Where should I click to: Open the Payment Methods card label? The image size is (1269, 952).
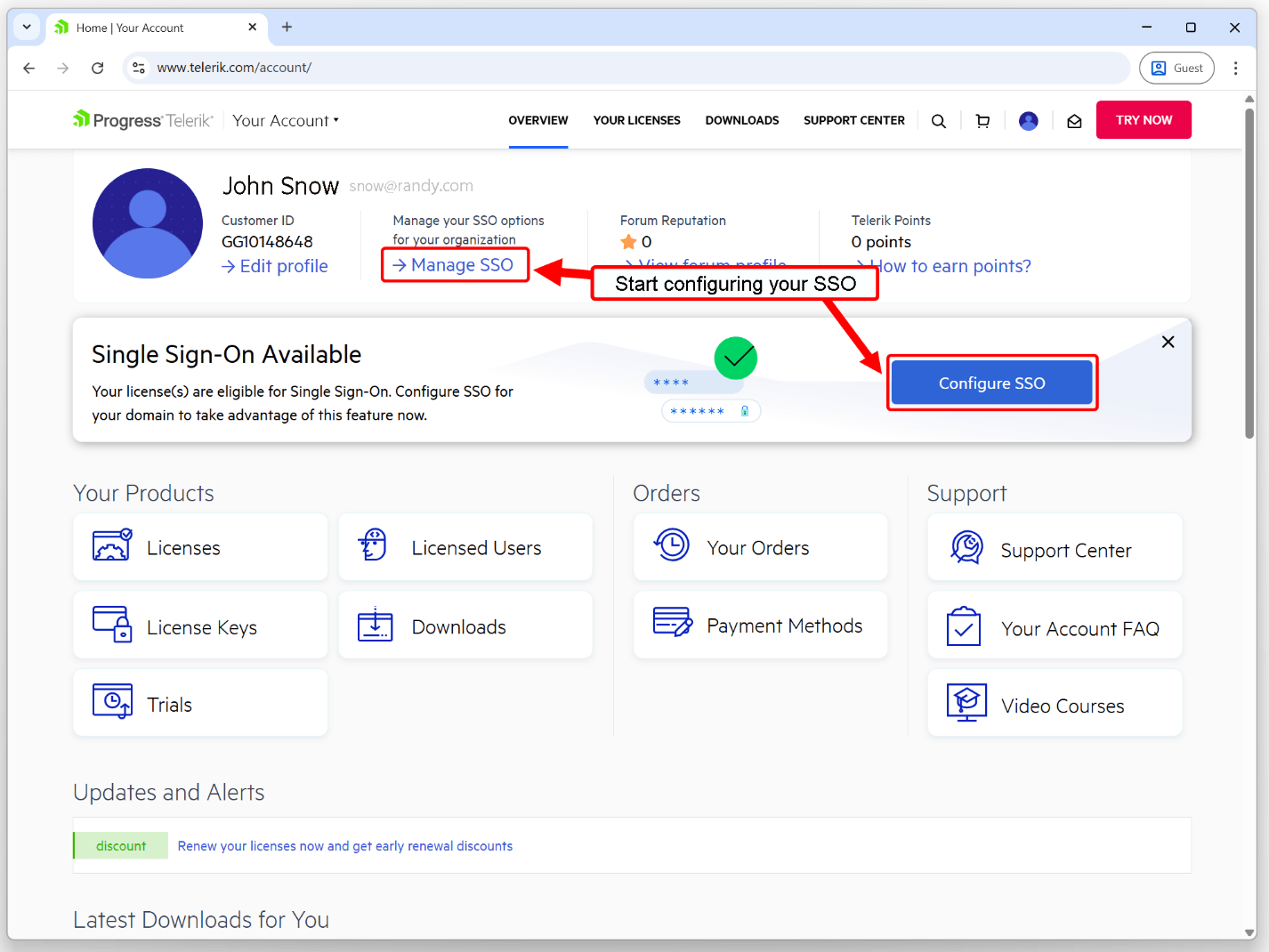[785, 626]
